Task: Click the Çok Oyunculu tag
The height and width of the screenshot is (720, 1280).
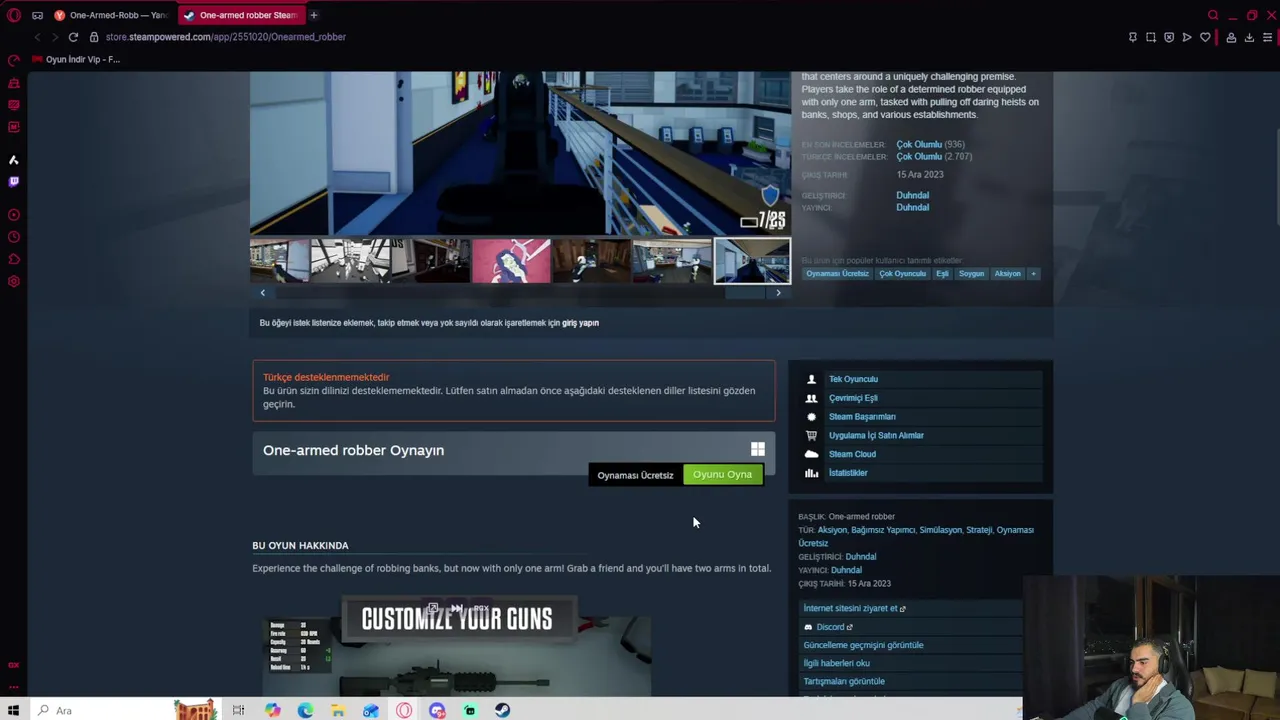Action: [902, 273]
